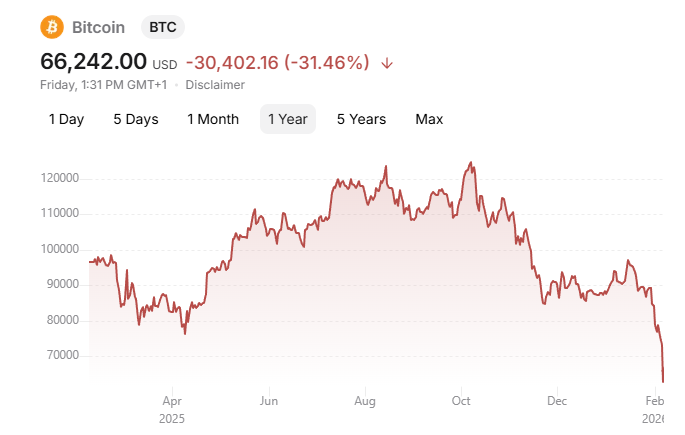The width and height of the screenshot is (685, 435).
Task: Click the chart peak near October
Action: (x=471, y=163)
